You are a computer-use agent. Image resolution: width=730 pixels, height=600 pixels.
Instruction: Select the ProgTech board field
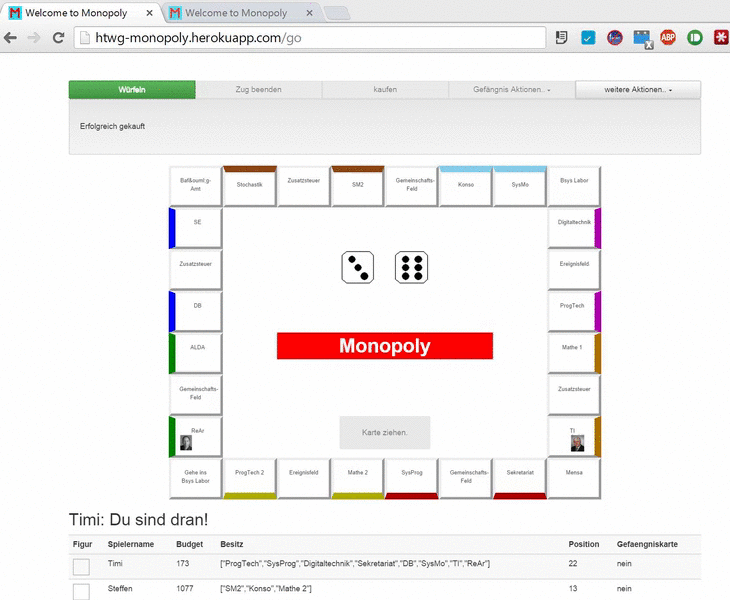click(x=574, y=311)
